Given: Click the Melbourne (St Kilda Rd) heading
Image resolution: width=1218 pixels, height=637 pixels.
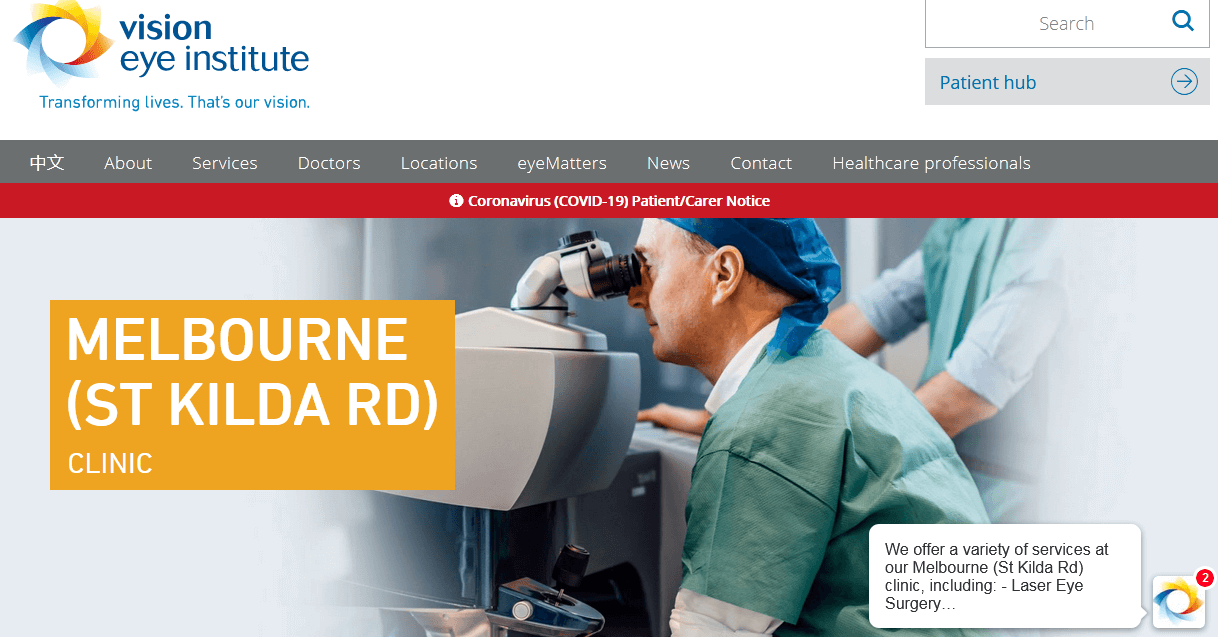Looking at the screenshot, I should (252, 371).
